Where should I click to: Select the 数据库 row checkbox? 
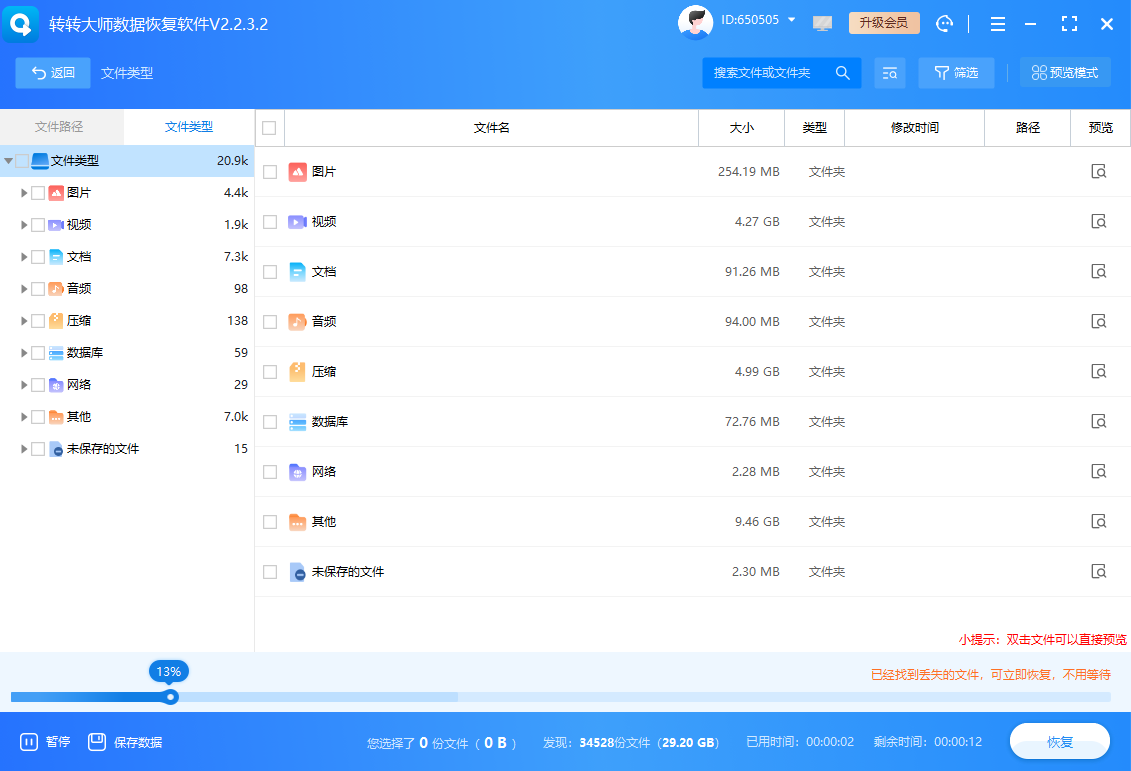pos(269,421)
